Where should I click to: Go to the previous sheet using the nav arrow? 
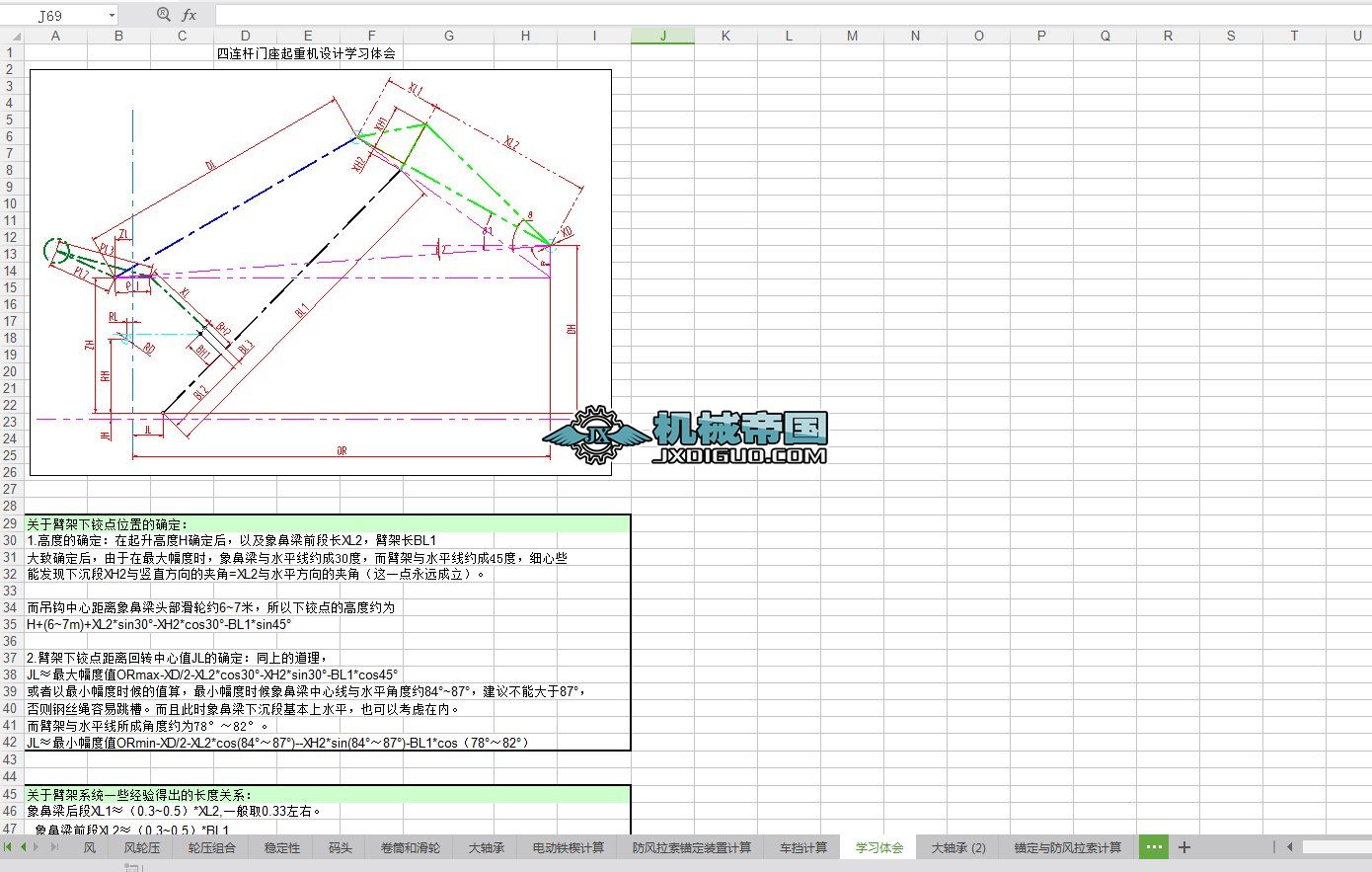pos(24,847)
